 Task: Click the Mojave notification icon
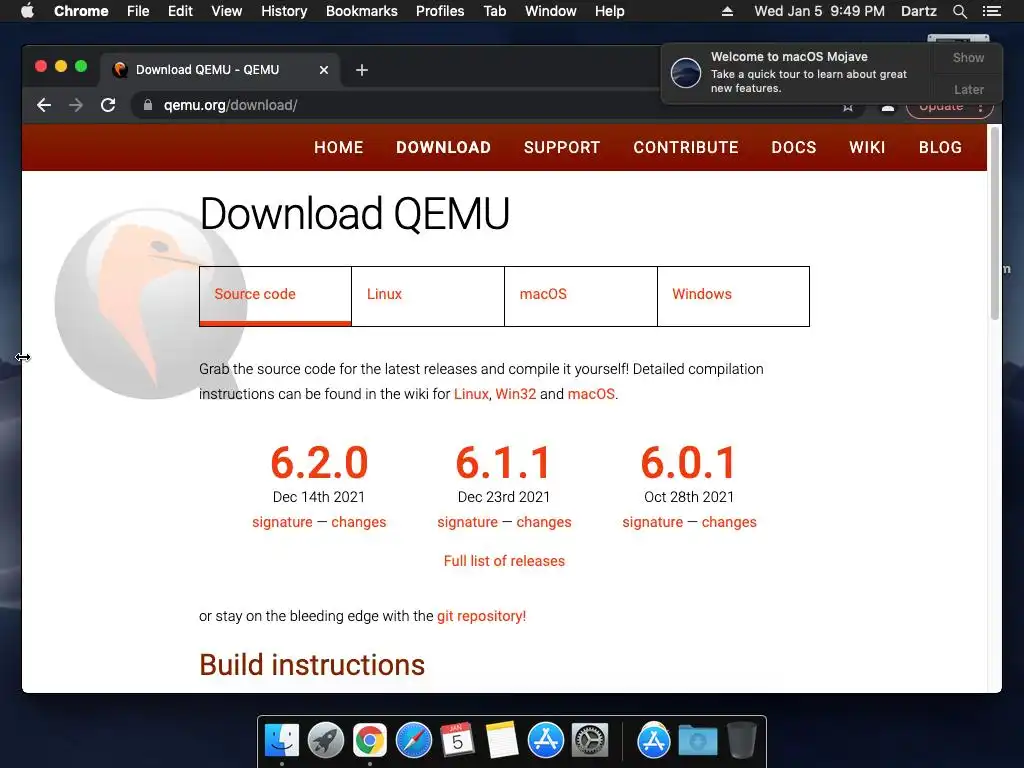tap(686, 72)
